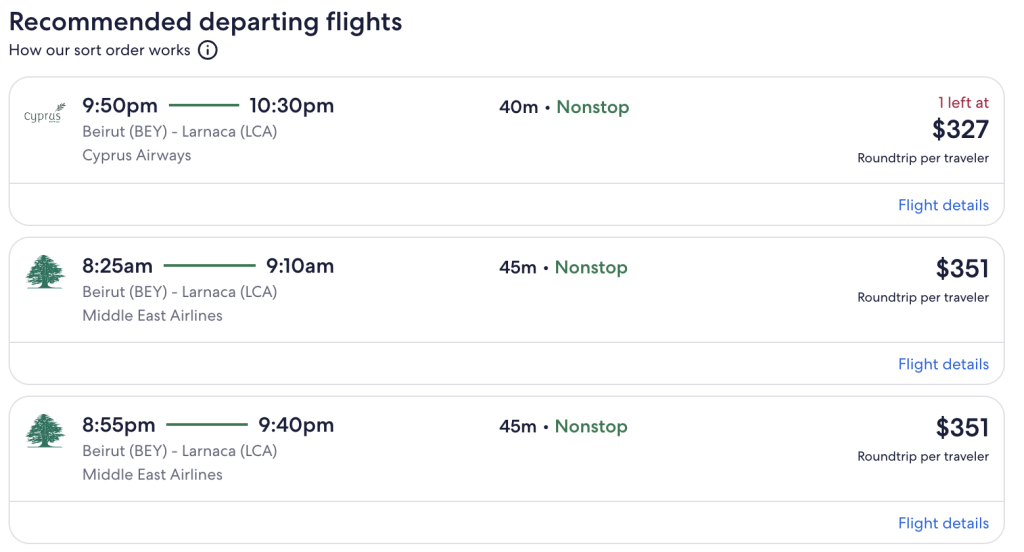Viewport: 1024px width, 552px height.
Task: Open Flight details for 8:55pm flight
Action: pyautogui.click(x=943, y=523)
